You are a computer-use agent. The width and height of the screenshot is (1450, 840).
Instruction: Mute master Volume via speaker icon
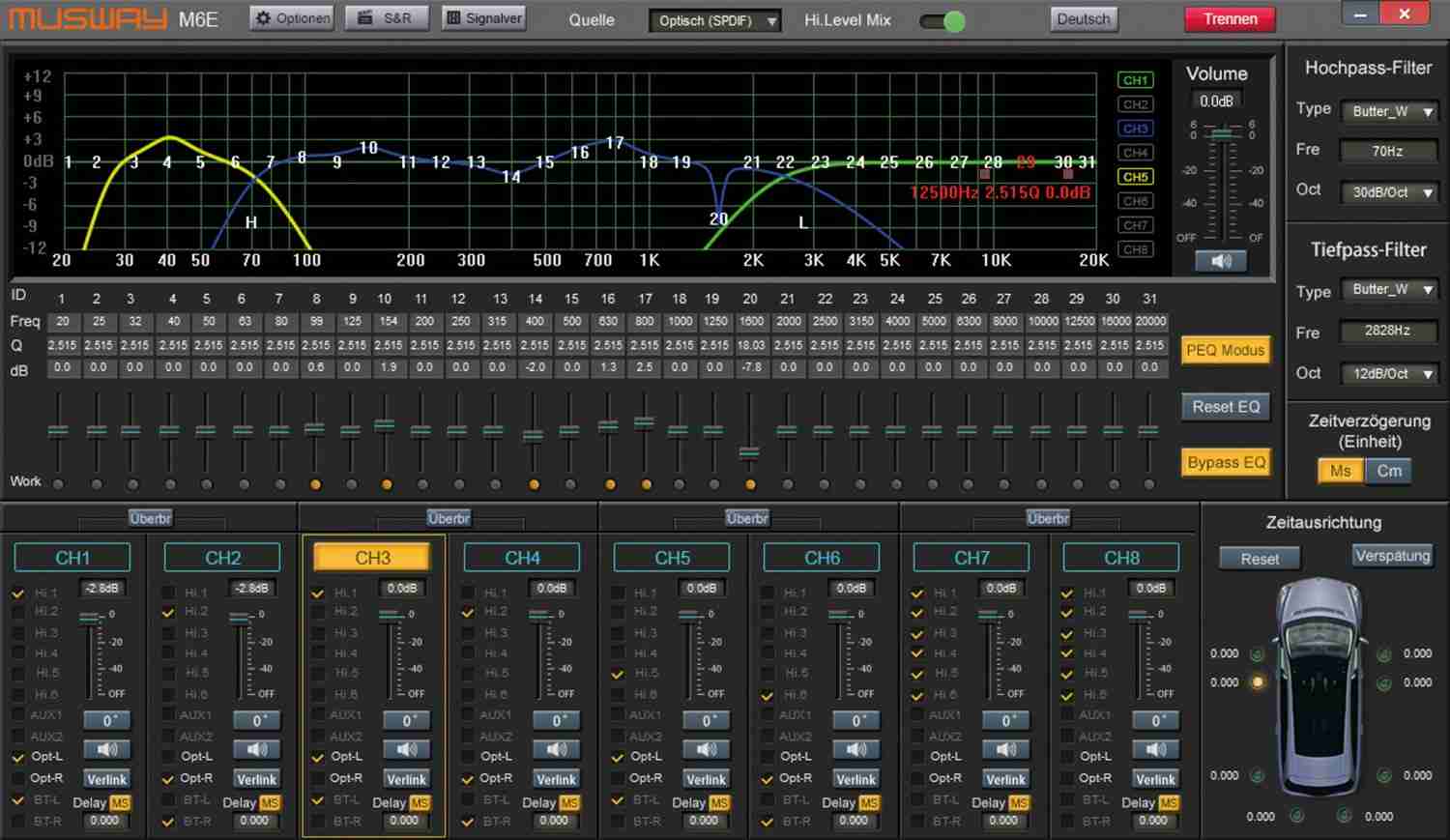click(x=1221, y=261)
